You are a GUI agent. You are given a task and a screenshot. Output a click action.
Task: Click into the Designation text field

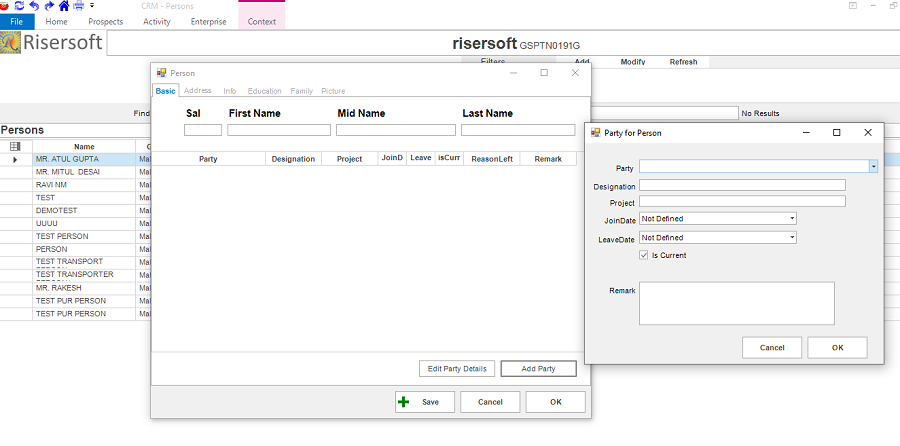point(742,185)
